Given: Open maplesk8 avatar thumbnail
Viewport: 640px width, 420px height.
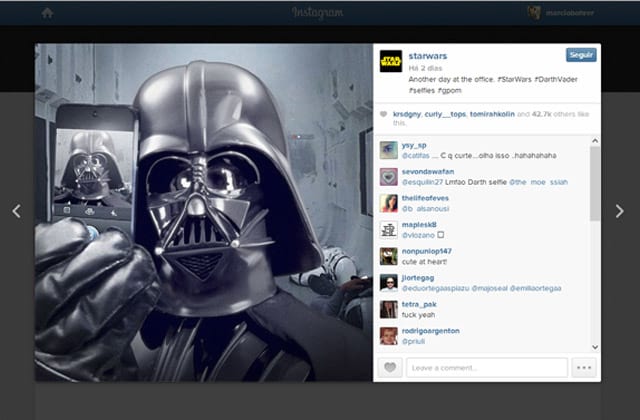Looking at the screenshot, I should tap(389, 230).
